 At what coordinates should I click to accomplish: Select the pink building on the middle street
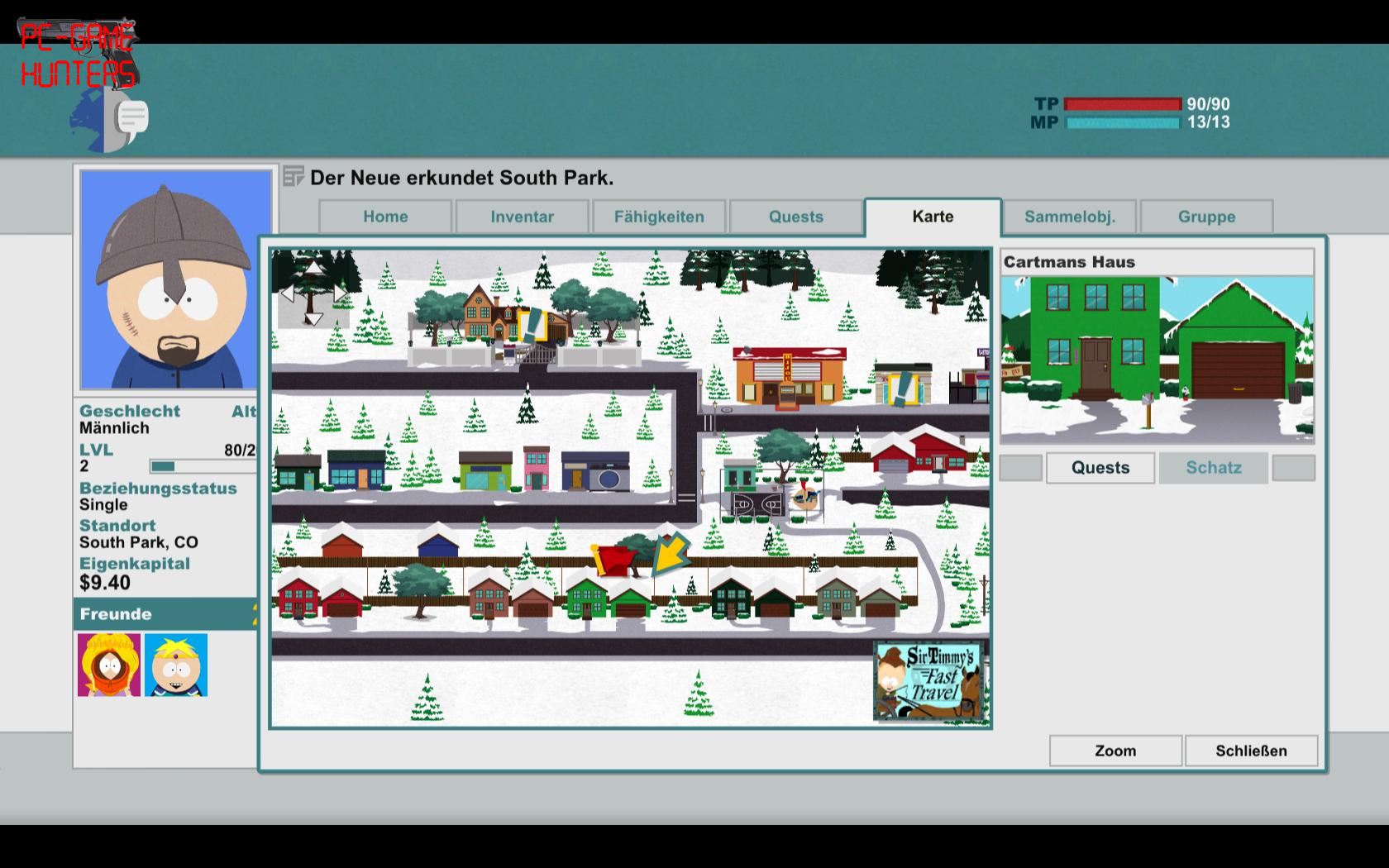pyautogui.click(x=537, y=468)
